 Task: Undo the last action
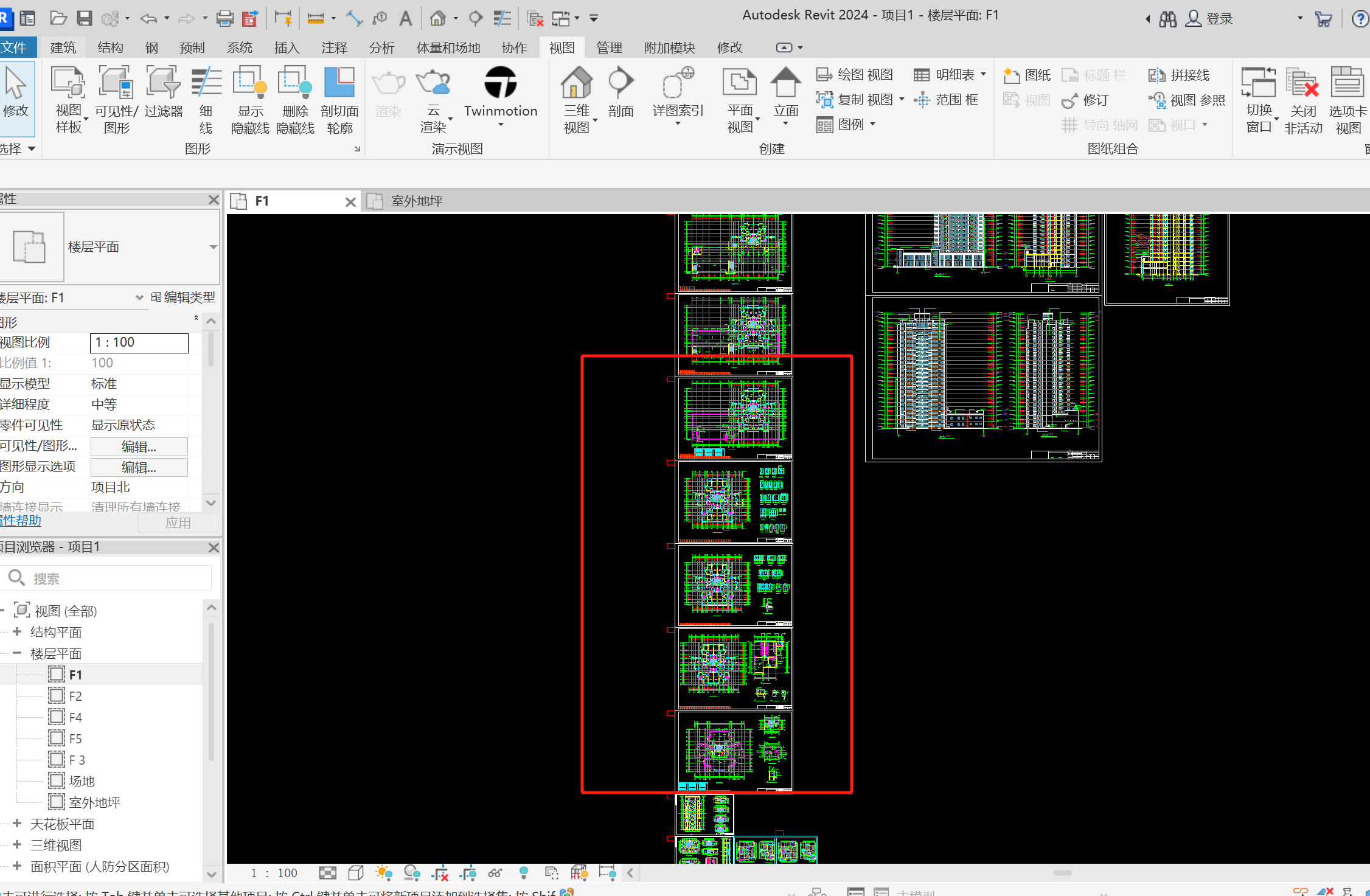[148, 19]
